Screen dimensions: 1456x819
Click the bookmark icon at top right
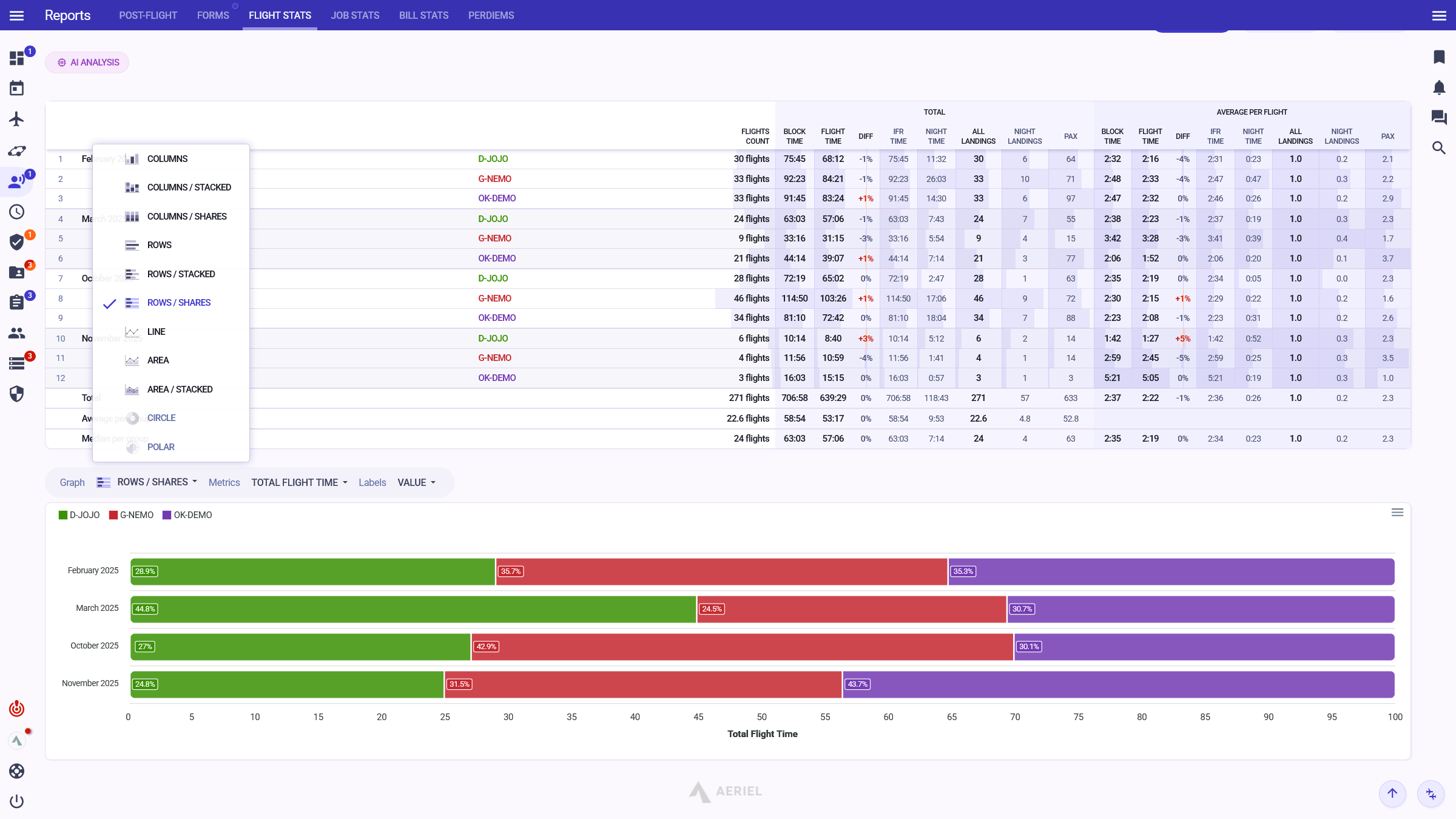pyautogui.click(x=1439, y=57)
